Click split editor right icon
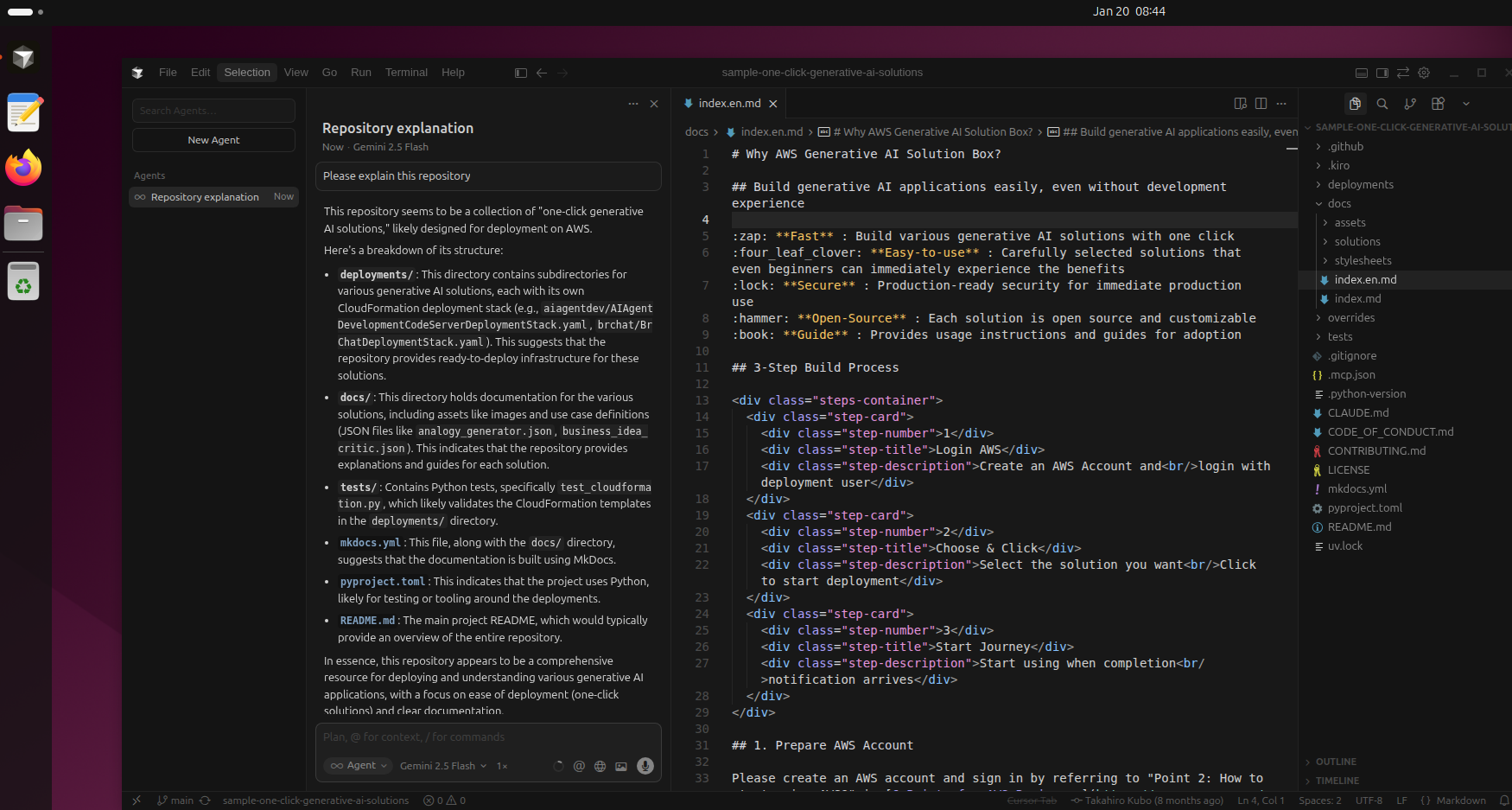This screenshot has height=810, width=1512. pos(1261,104)
